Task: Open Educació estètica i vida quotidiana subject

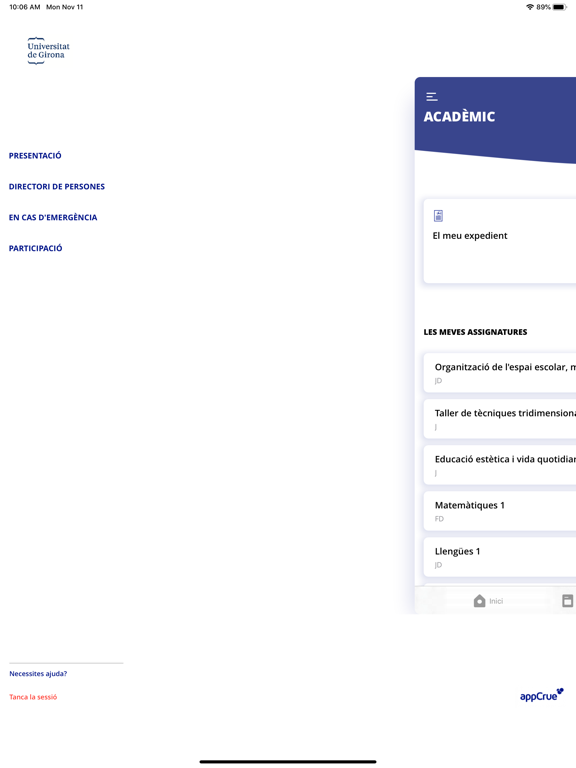Action: coord(500,465)
